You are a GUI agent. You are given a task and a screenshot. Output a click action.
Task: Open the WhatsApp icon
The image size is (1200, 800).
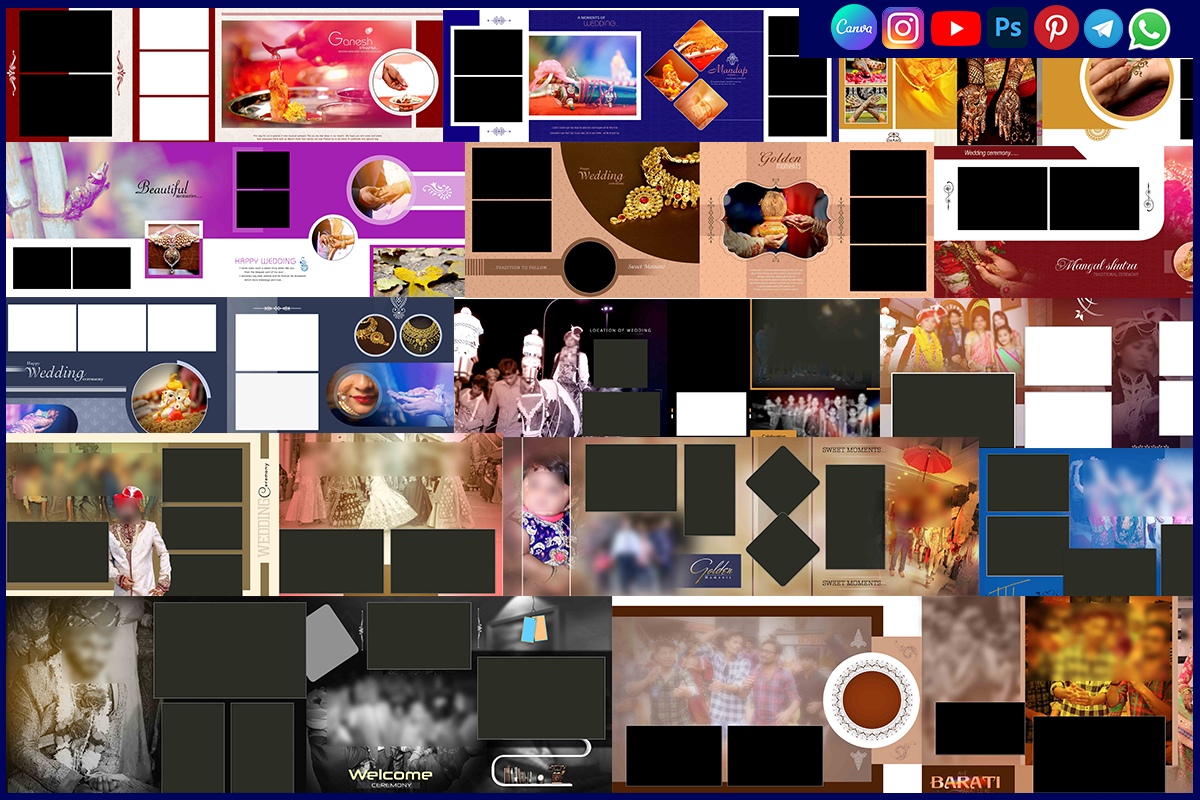[x=1150, y=28]
